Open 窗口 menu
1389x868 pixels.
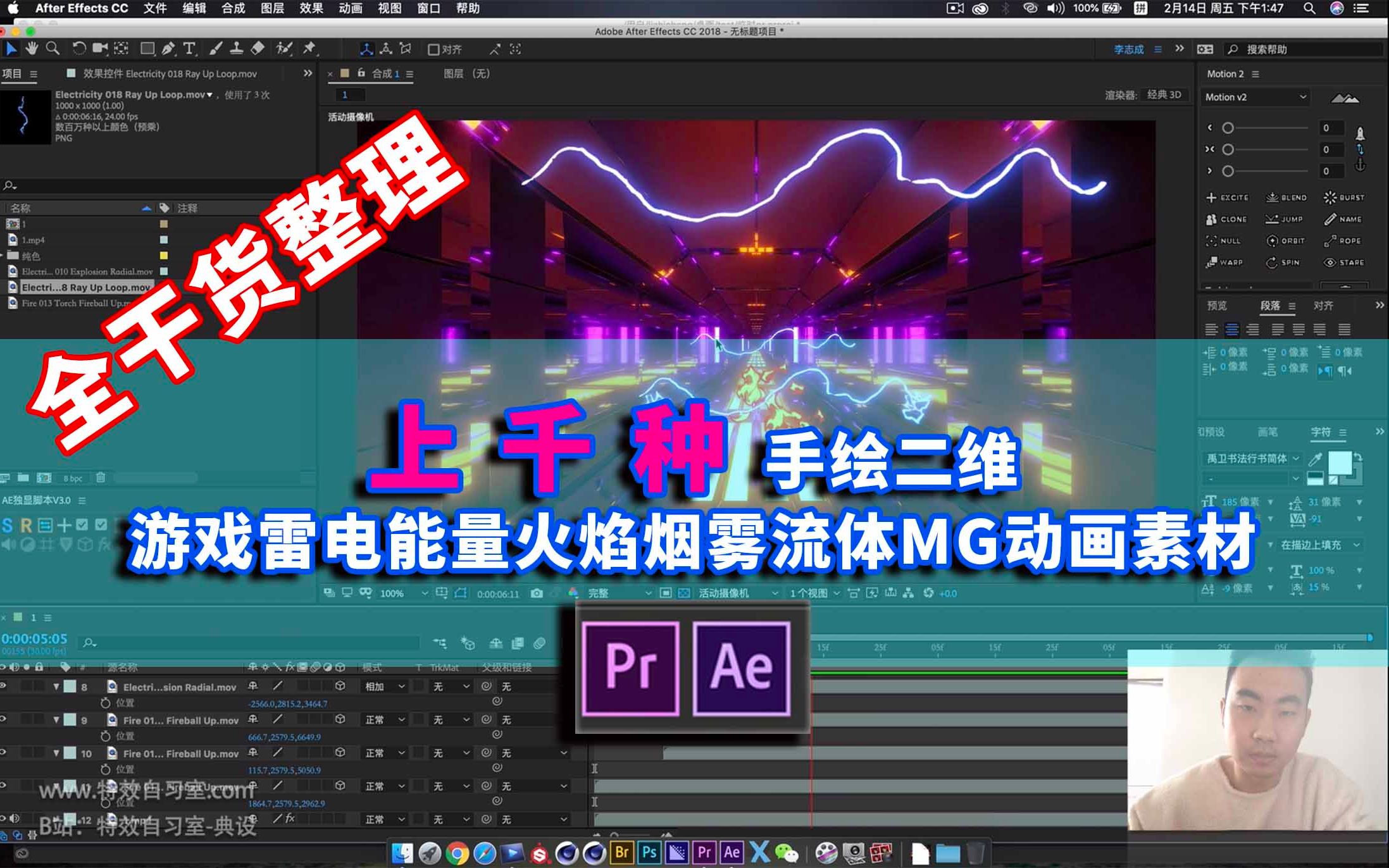click(428, 8)
